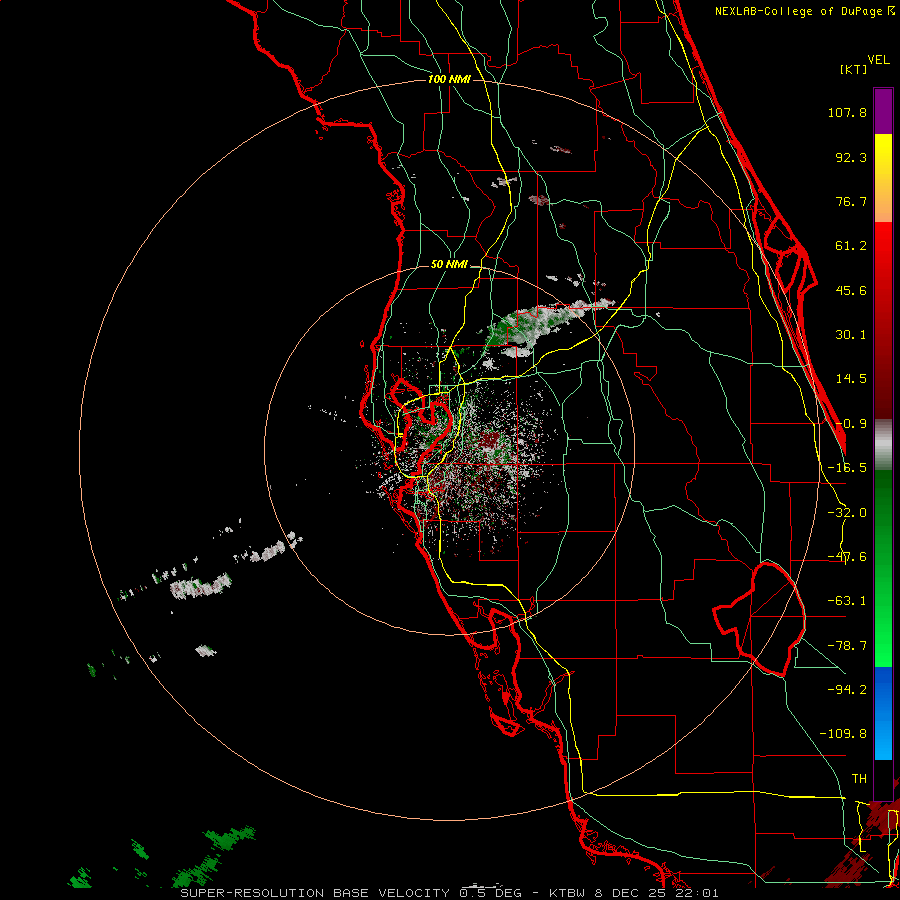This screenshot has height=900, width=900.
Task: Select the -0.9 velocity scale value
Action: coord(851,424)
